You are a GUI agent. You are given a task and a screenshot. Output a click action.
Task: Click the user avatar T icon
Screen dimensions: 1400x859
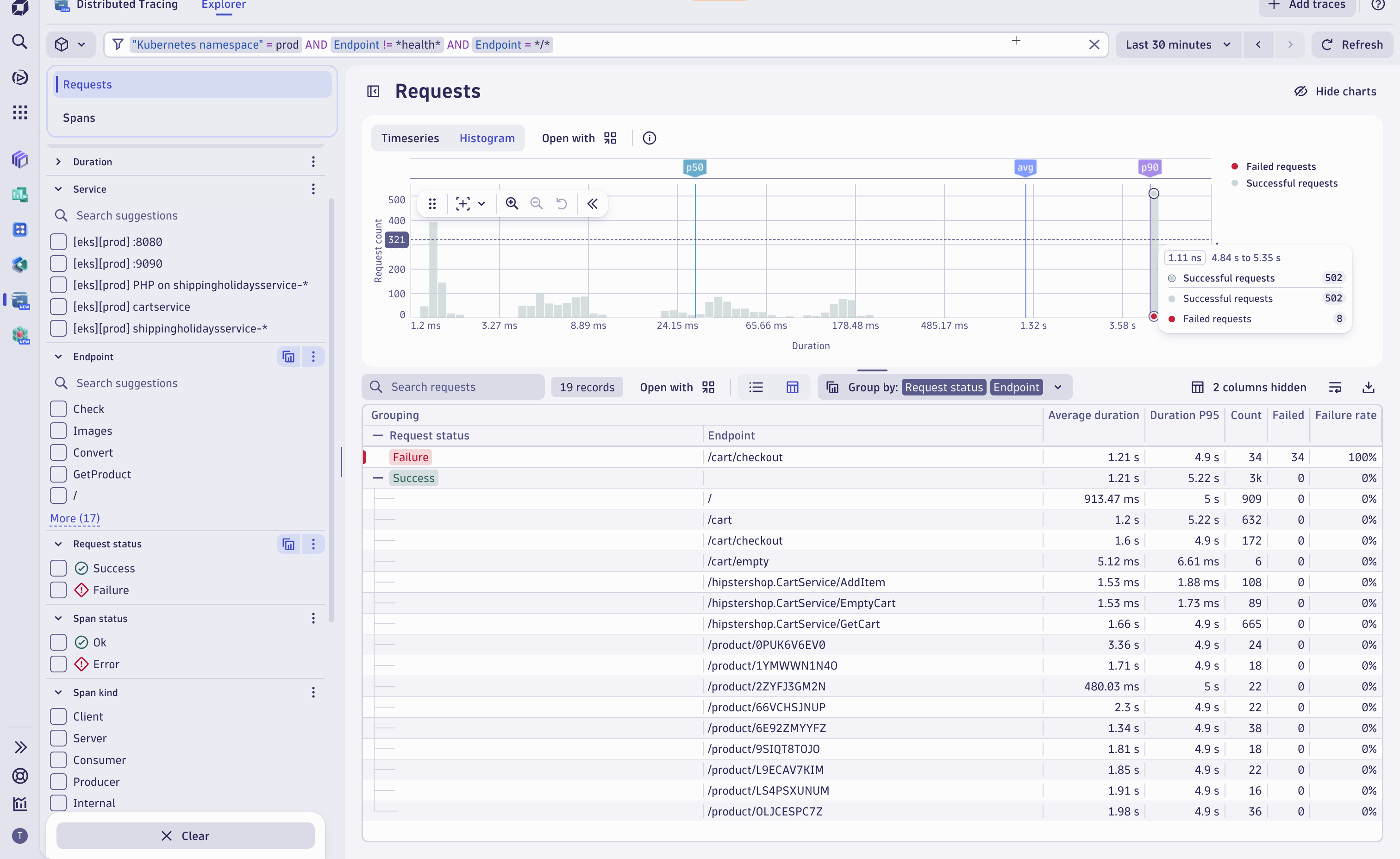(20, 836)
